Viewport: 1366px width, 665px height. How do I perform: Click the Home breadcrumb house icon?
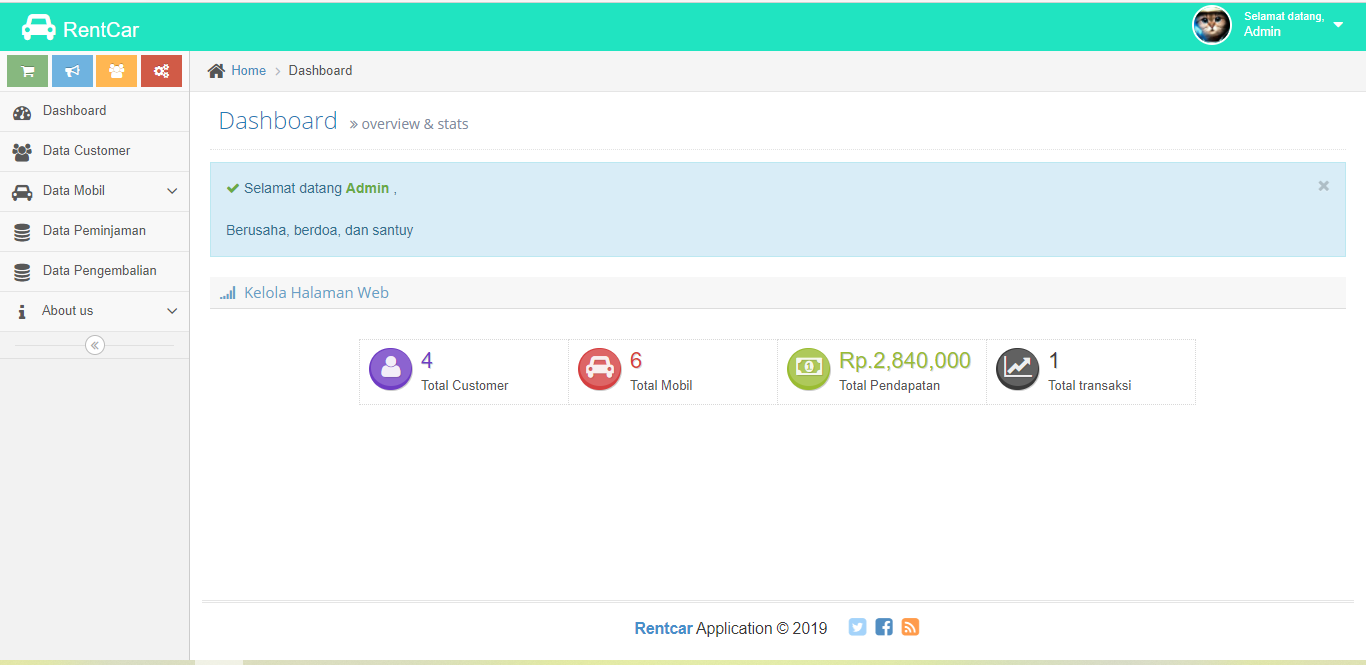click(216, 69)
